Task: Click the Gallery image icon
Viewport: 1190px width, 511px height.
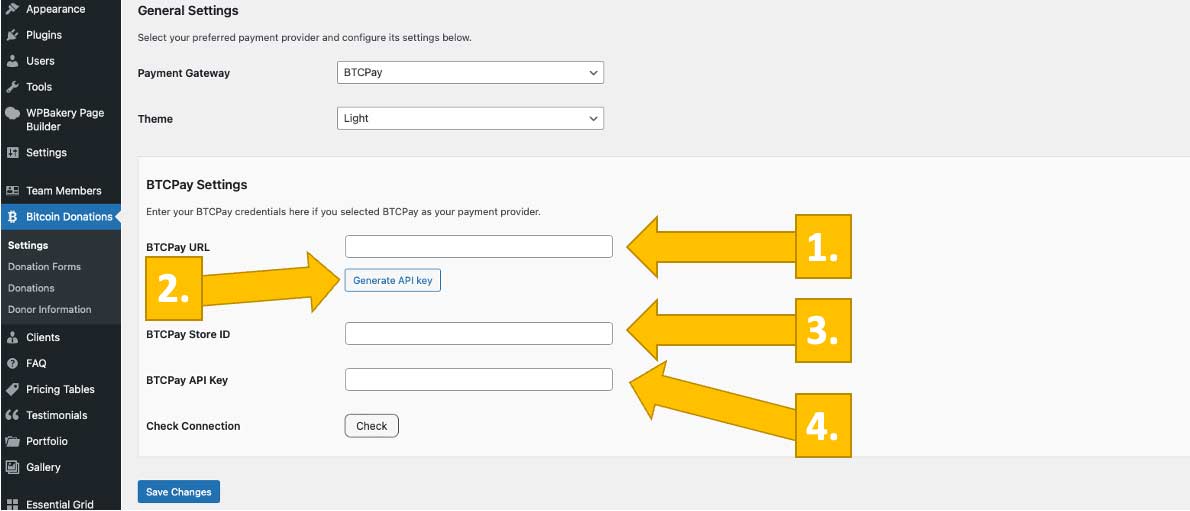Action: pos(12,467)
